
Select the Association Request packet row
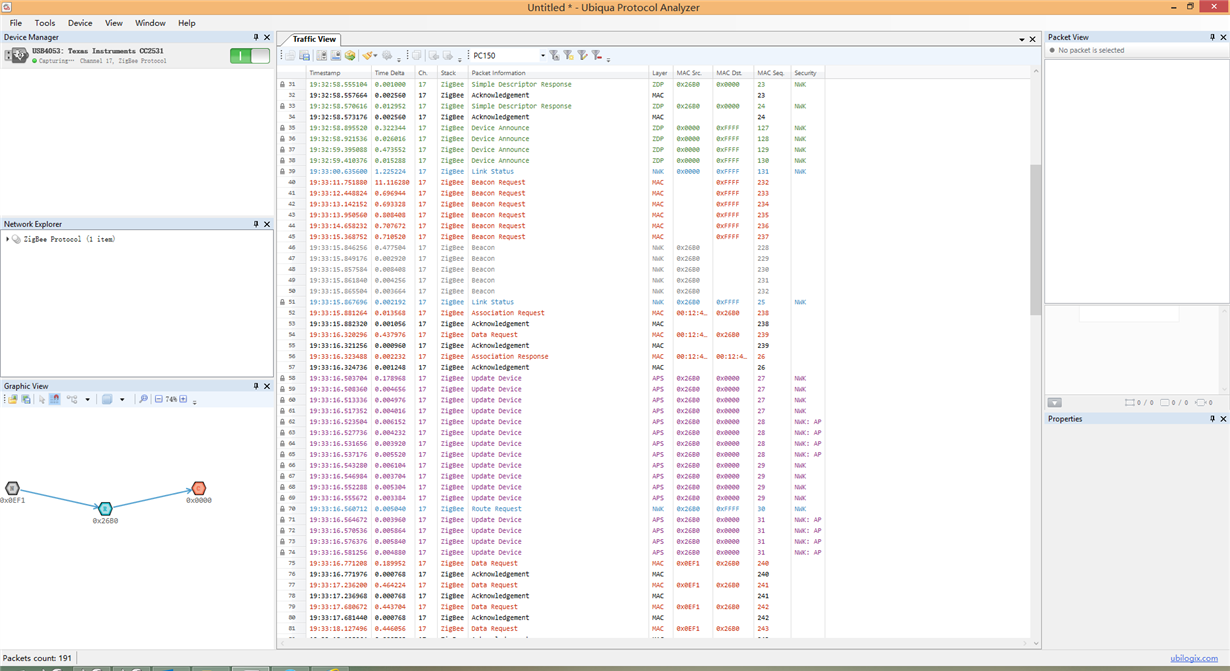(x=508, y=313)
